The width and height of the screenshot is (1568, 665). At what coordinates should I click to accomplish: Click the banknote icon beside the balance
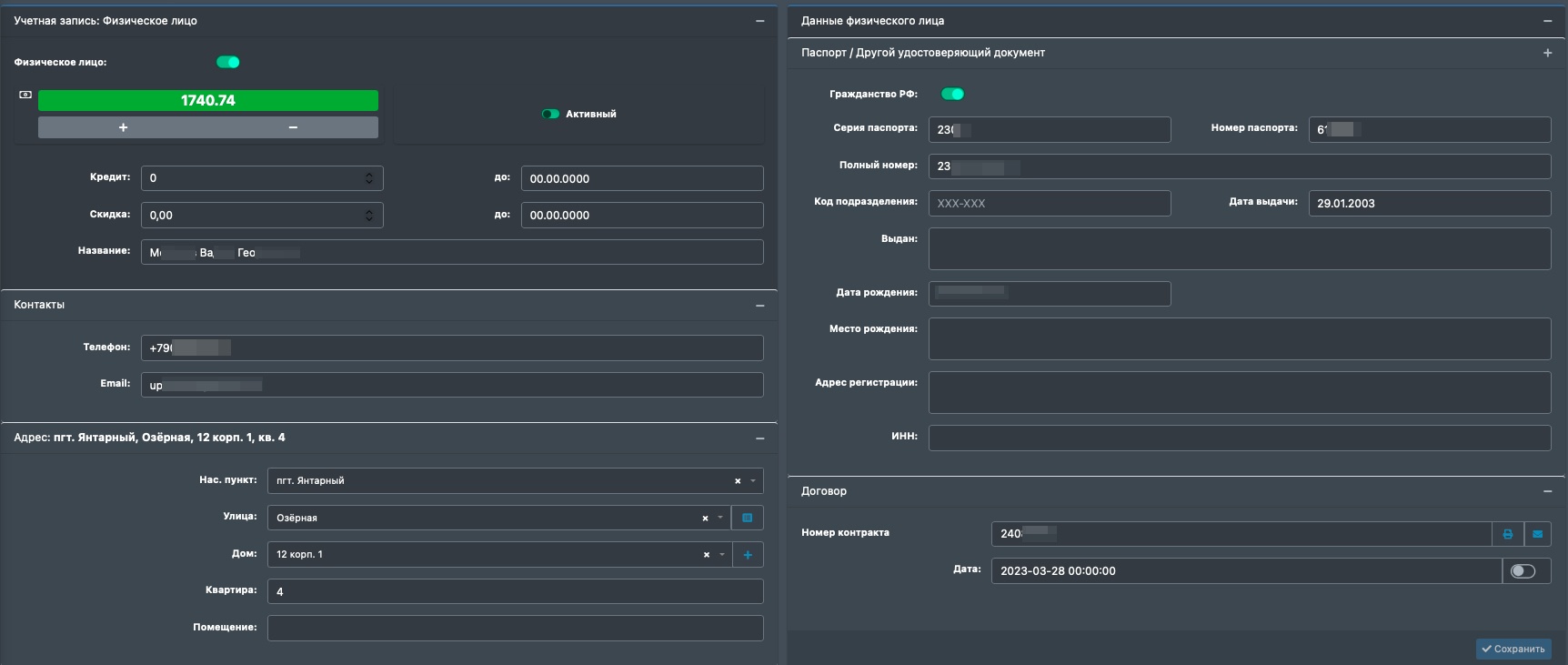point(25,95)
